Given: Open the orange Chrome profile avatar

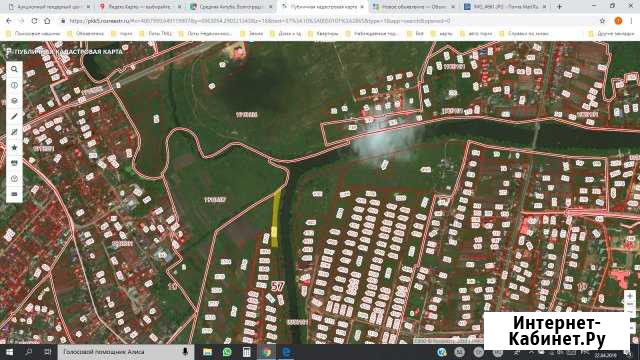Looking at the screenshot, I should (x=618, y=21).
